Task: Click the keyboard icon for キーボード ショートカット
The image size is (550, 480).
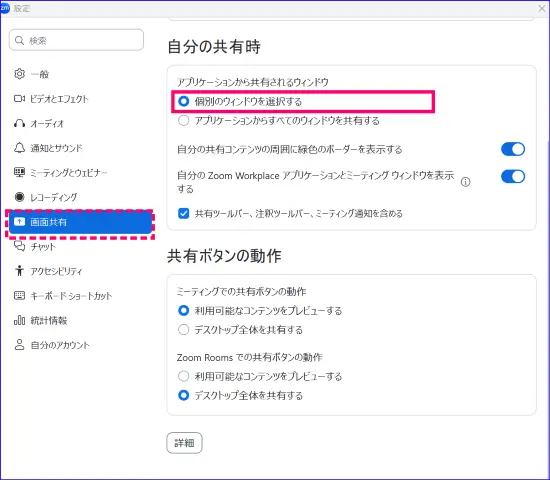Action: pos(19,295)
